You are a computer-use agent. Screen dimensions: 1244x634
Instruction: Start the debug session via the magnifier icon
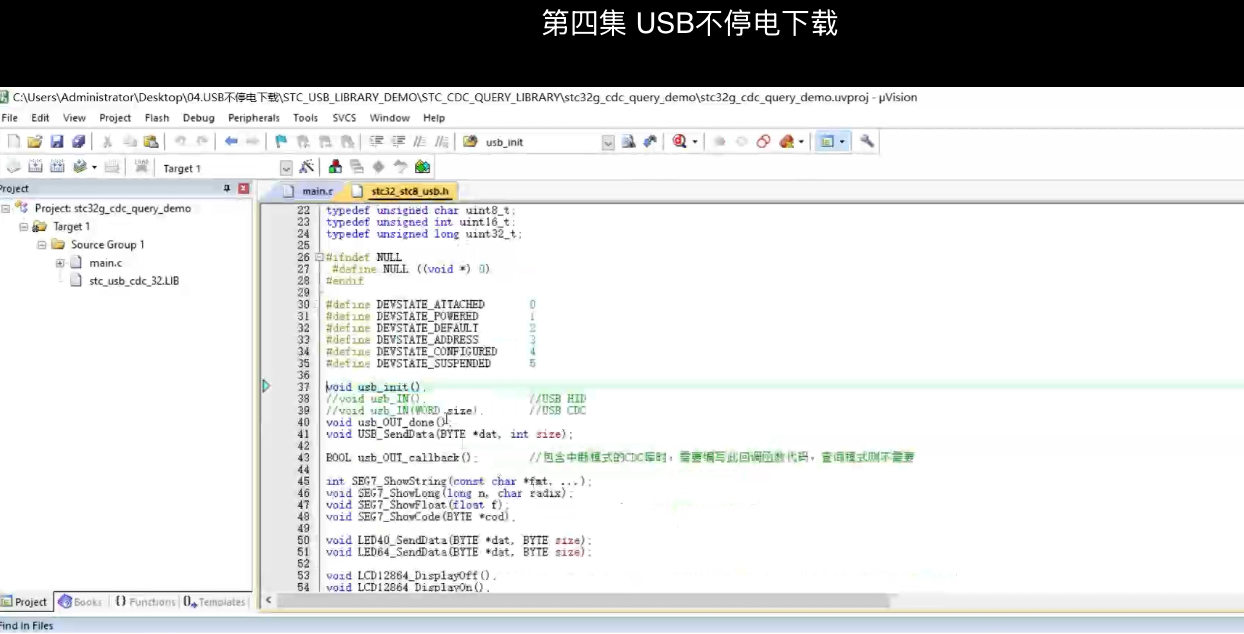tap(680, 142)
